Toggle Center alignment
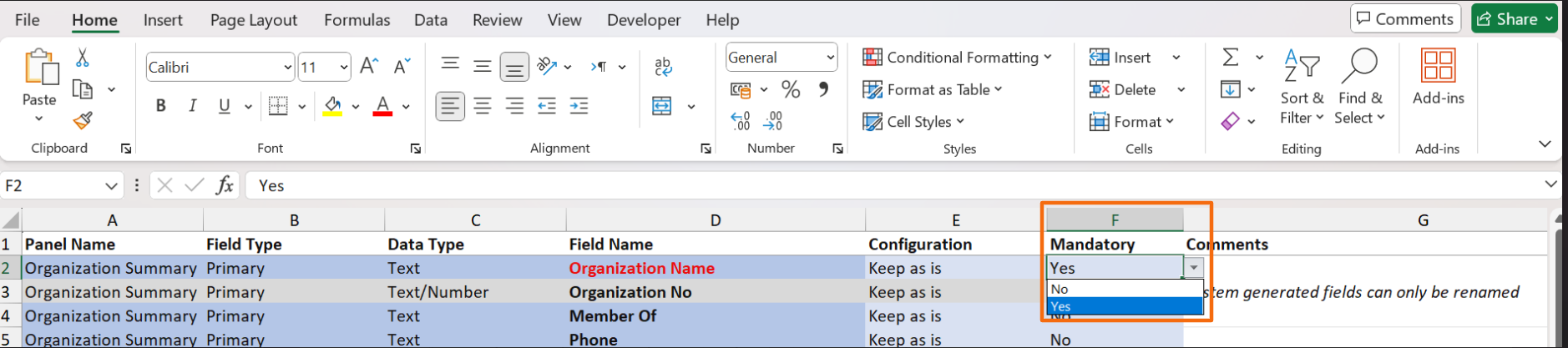 (x=483, y=106)
